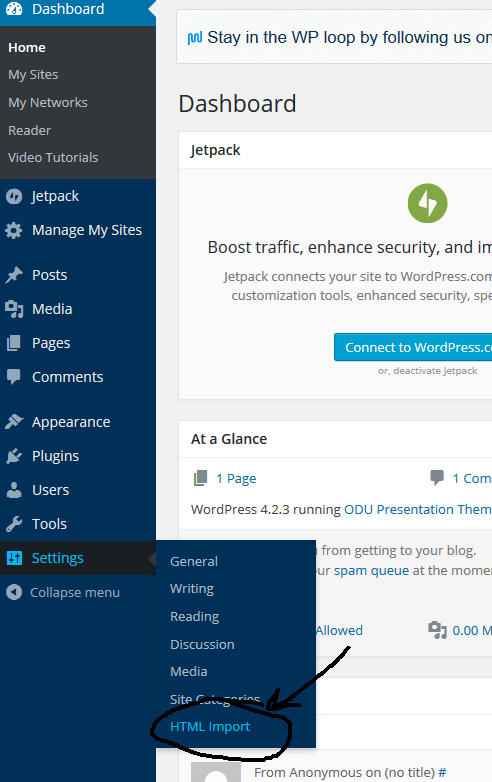Screen dimensions: 492x782
Task: Select Media in Settings flyout
Action: [x=188, y=671]
